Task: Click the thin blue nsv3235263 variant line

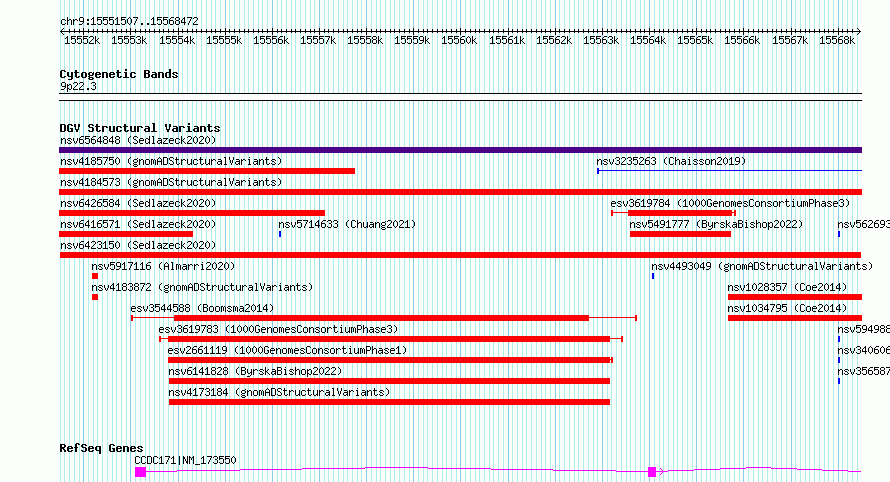Action: click(x=729, y=170)
